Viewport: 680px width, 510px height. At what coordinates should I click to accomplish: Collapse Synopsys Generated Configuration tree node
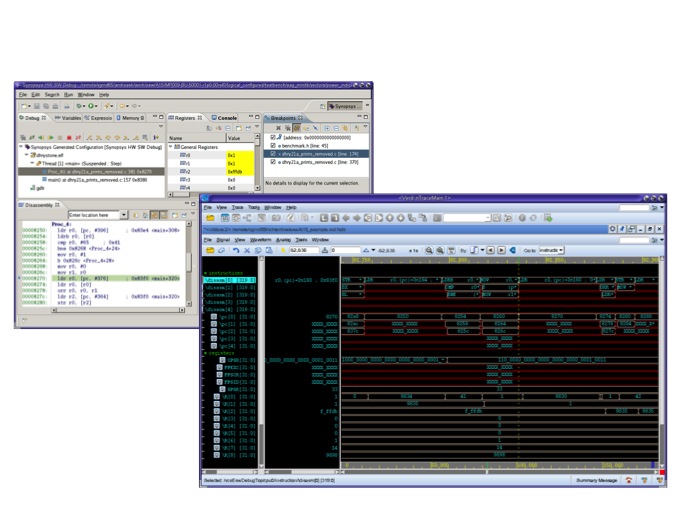tap(21, 147)
